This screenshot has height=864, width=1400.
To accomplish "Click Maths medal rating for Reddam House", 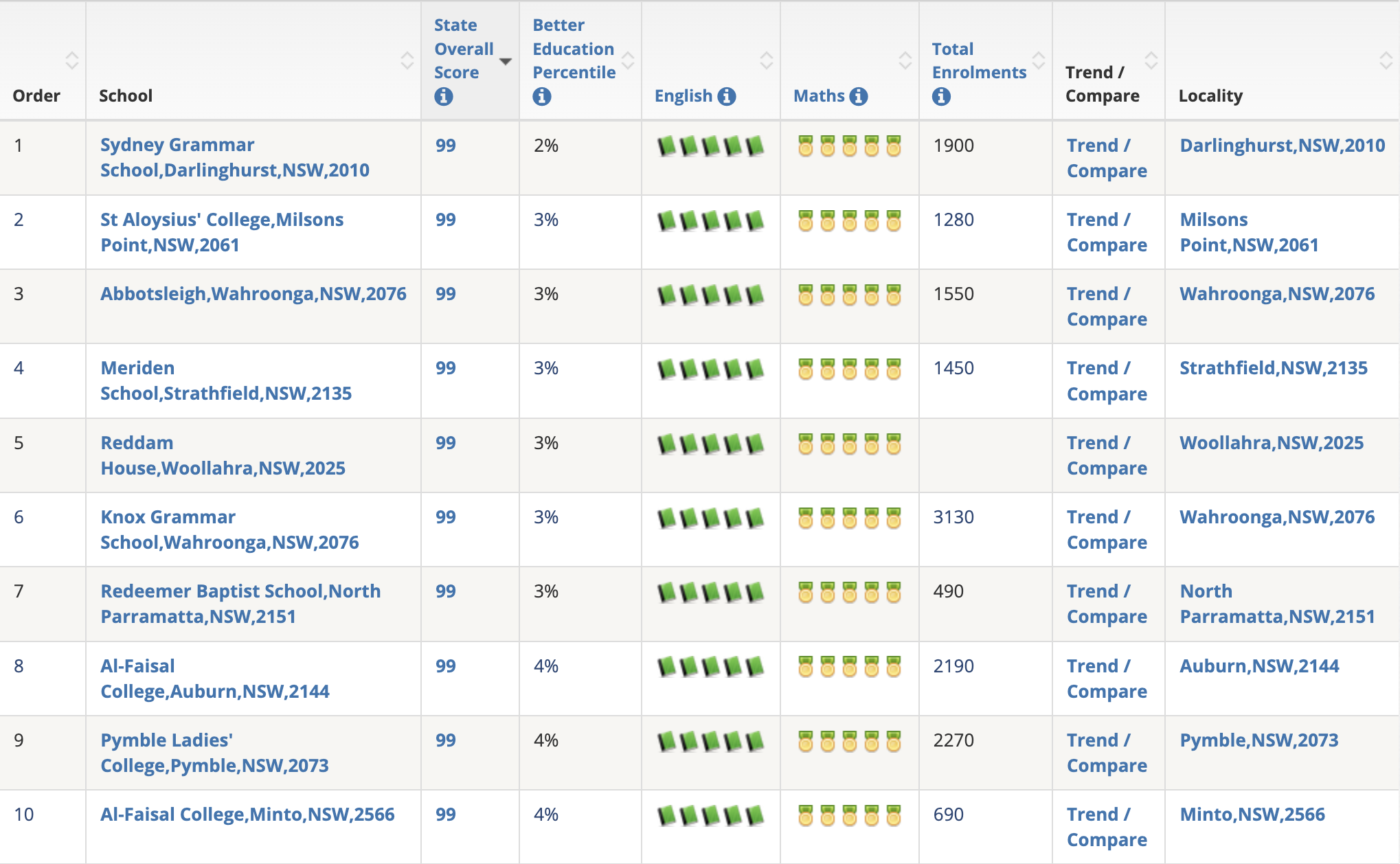I will point(850,444).
